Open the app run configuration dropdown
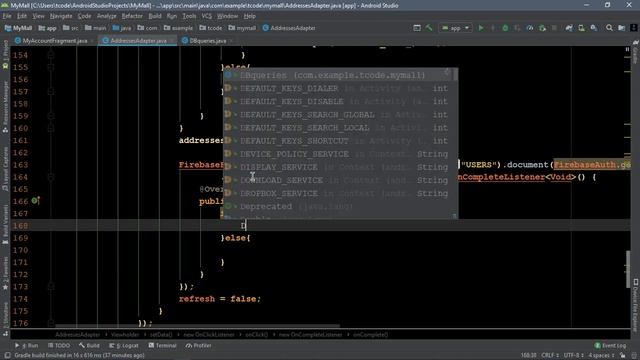This screenshot has height=360, width=640. click(x=456, y=28)
